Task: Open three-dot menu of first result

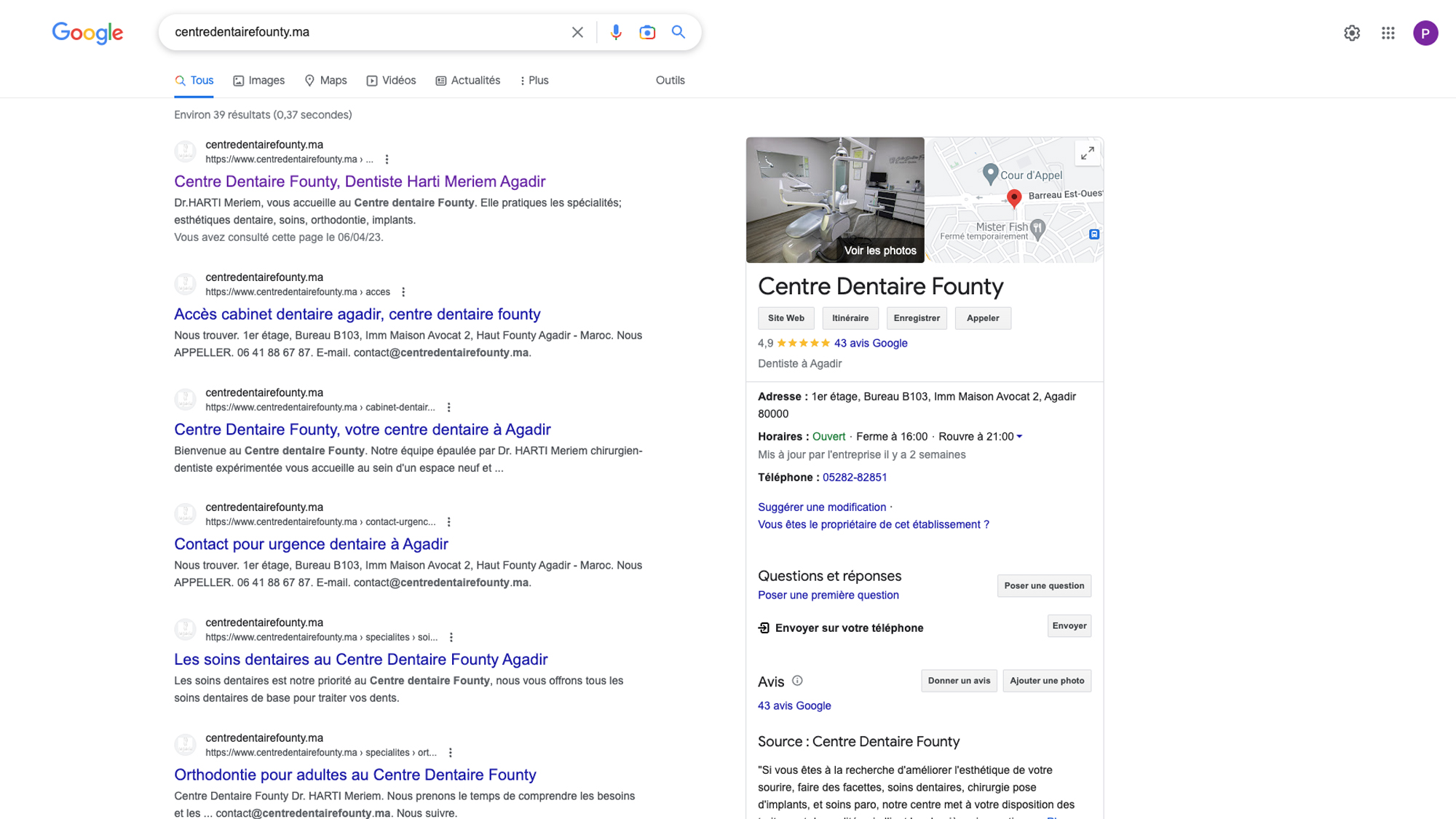Action: pos(387,159)
